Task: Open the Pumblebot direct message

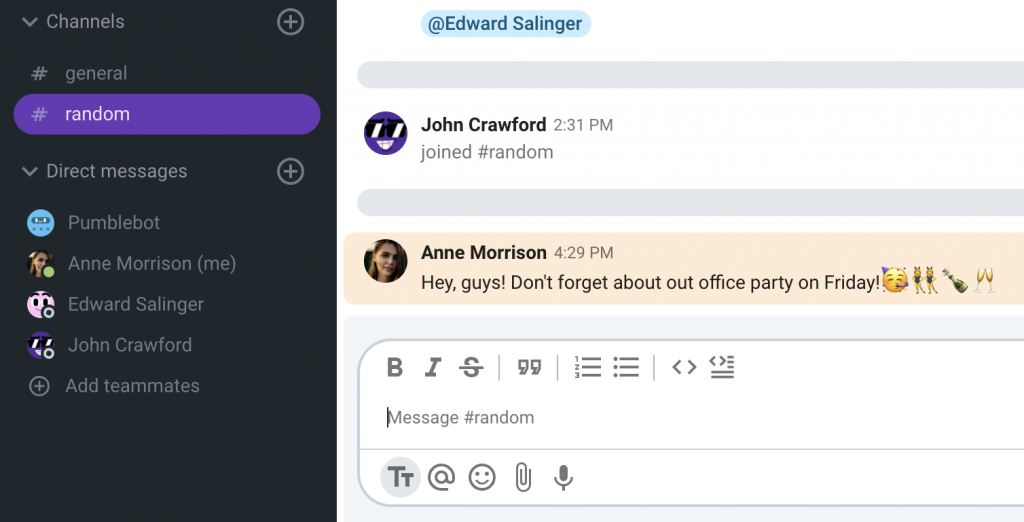Action: click(167, 223)
